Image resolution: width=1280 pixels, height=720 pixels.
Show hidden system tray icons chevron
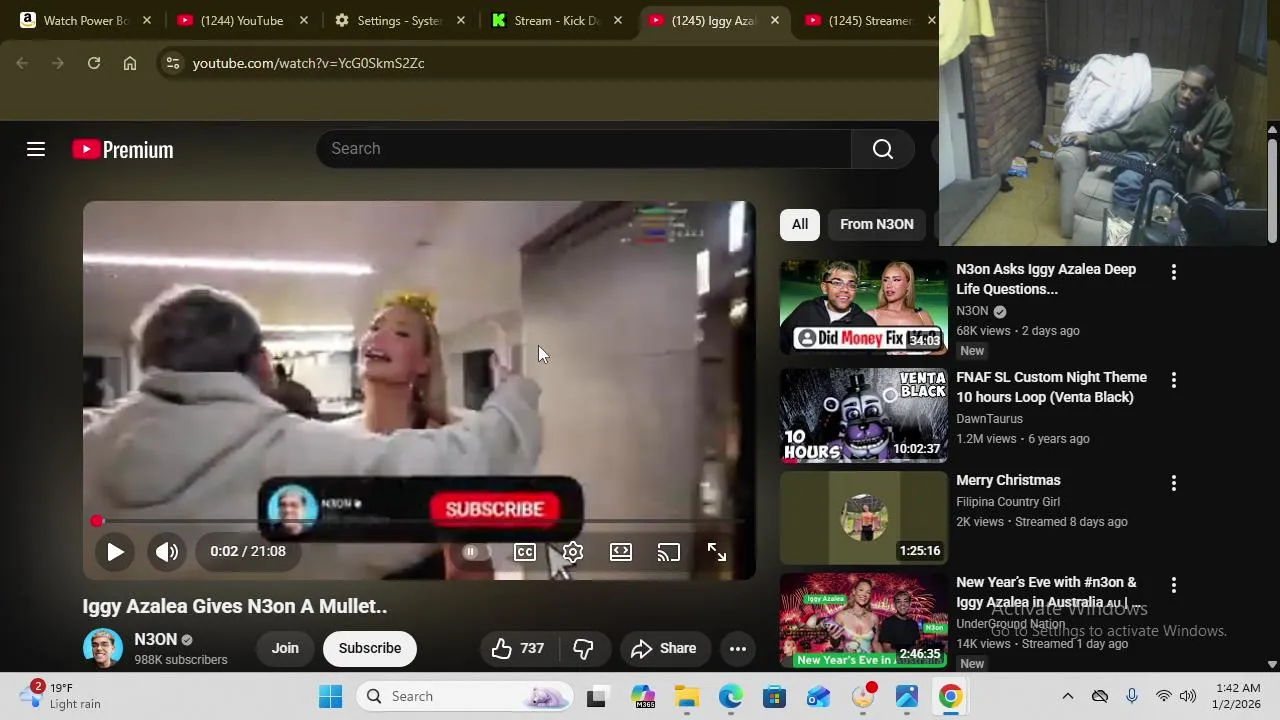point(1068,696)
